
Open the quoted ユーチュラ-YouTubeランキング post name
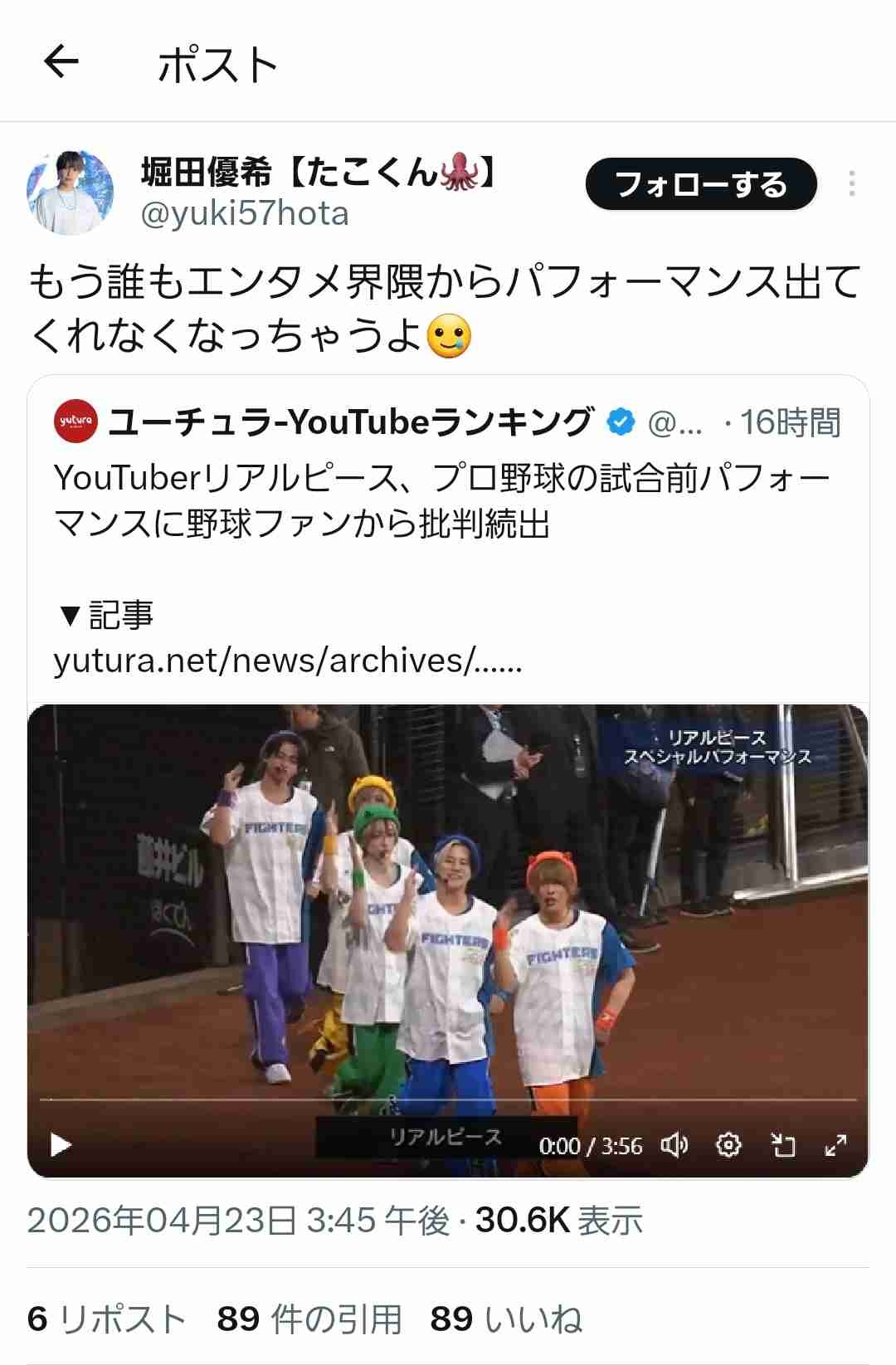tap(351, 422)
